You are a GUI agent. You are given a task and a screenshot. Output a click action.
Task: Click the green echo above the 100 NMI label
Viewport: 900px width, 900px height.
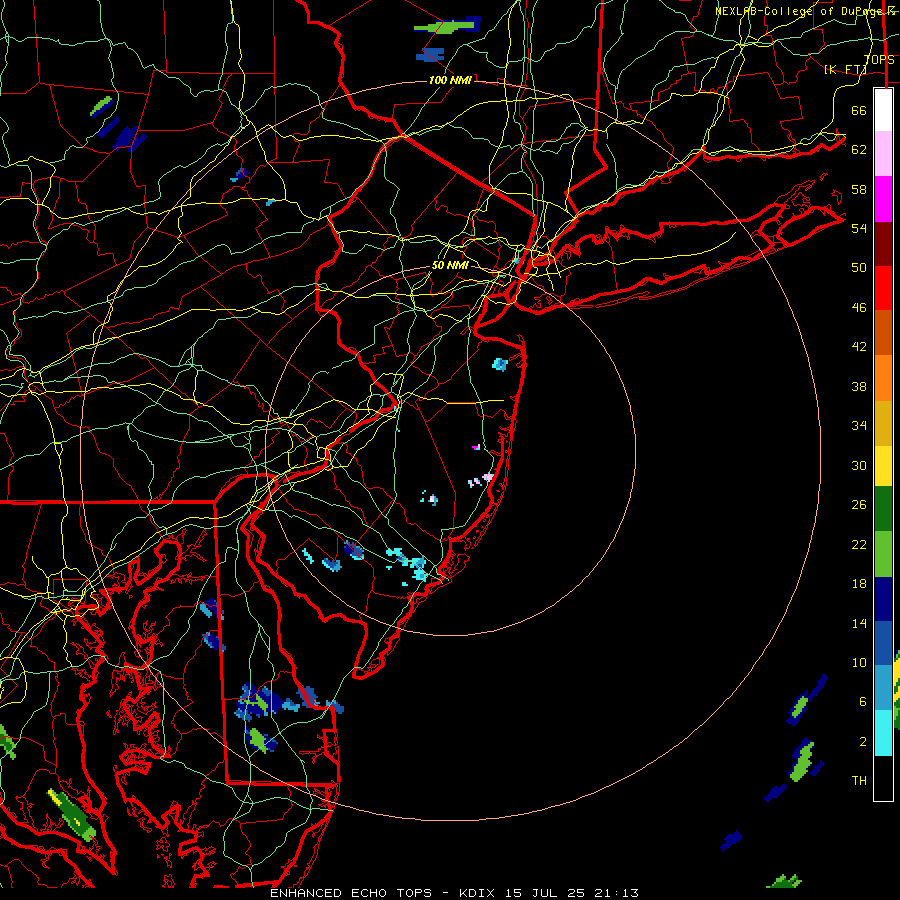point(447,27)
